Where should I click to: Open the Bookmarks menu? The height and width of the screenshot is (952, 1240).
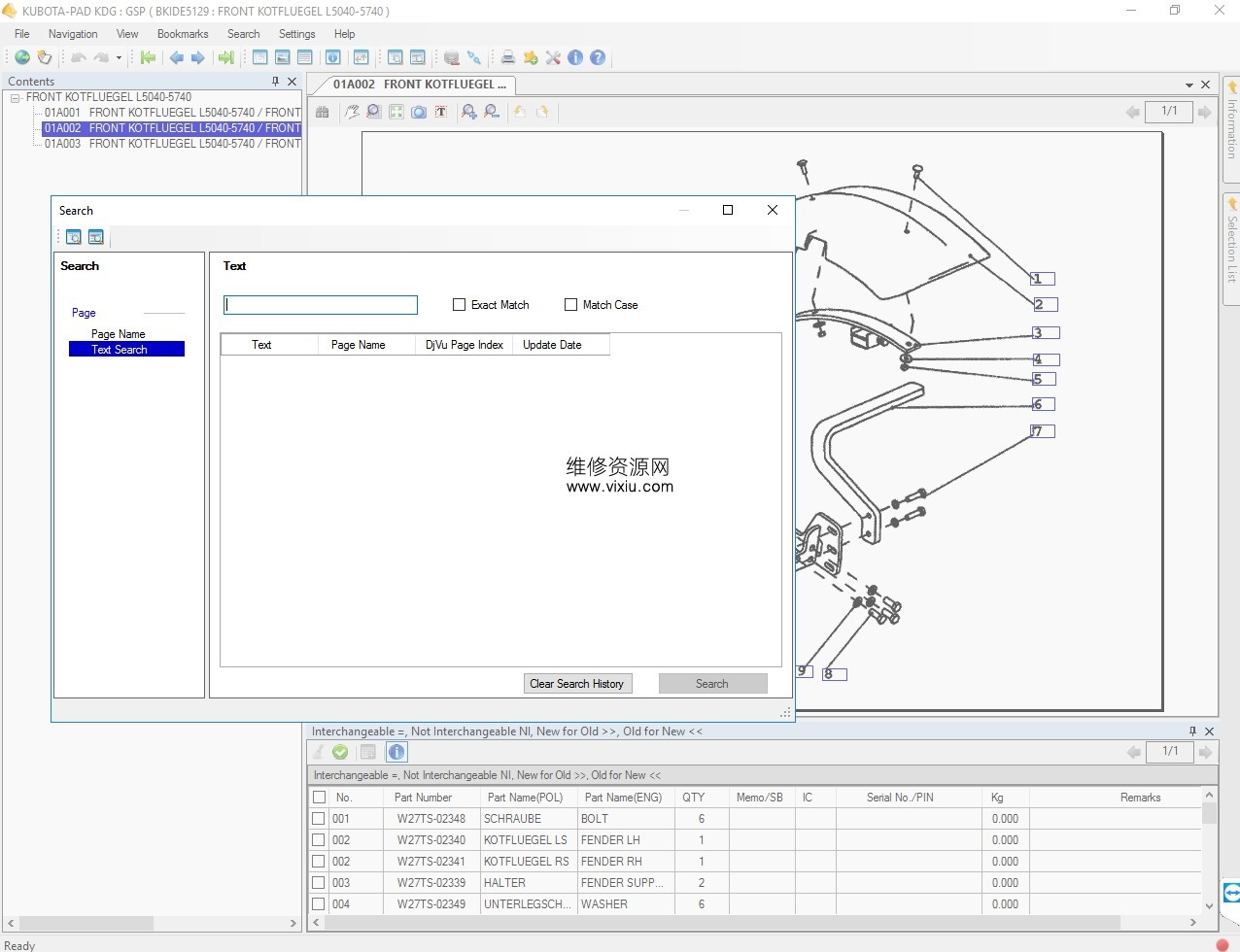click(183, 34)
